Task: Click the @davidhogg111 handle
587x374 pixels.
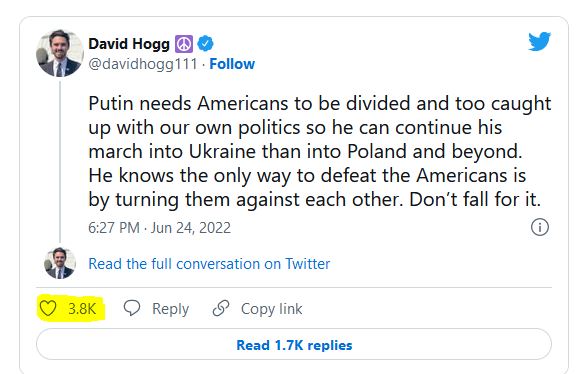Action: [143, 64]
